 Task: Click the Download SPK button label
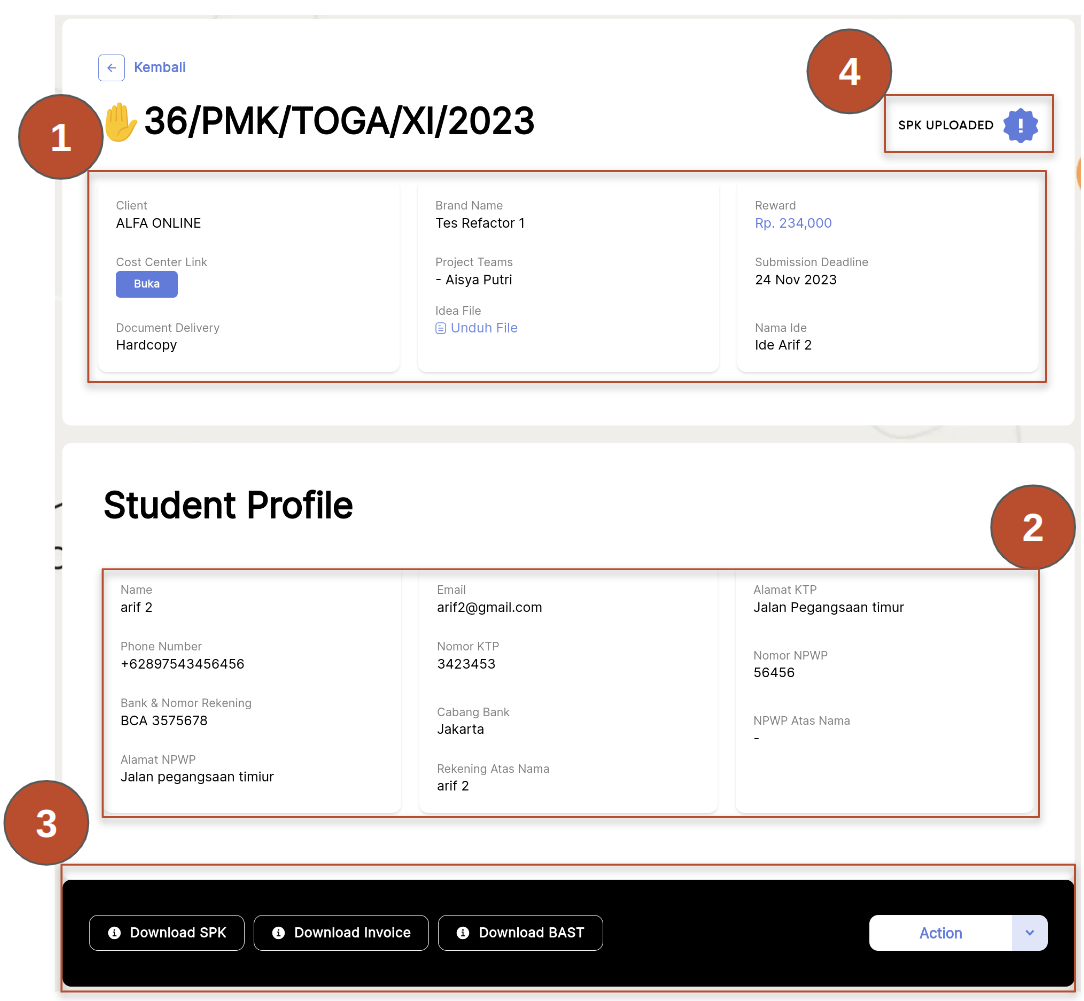coord(178,933)
